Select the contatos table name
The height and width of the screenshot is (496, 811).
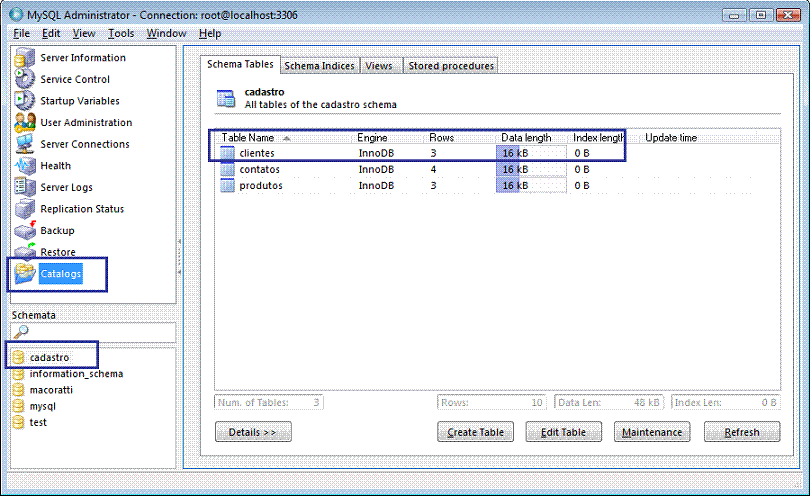click(x=260, y=169)
